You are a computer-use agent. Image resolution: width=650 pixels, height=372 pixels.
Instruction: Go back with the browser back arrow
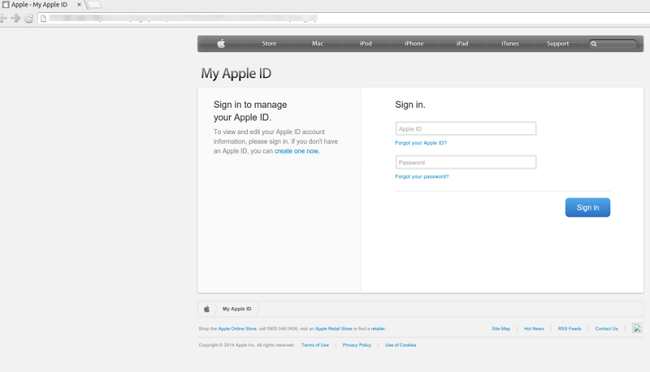pos(3,18)
